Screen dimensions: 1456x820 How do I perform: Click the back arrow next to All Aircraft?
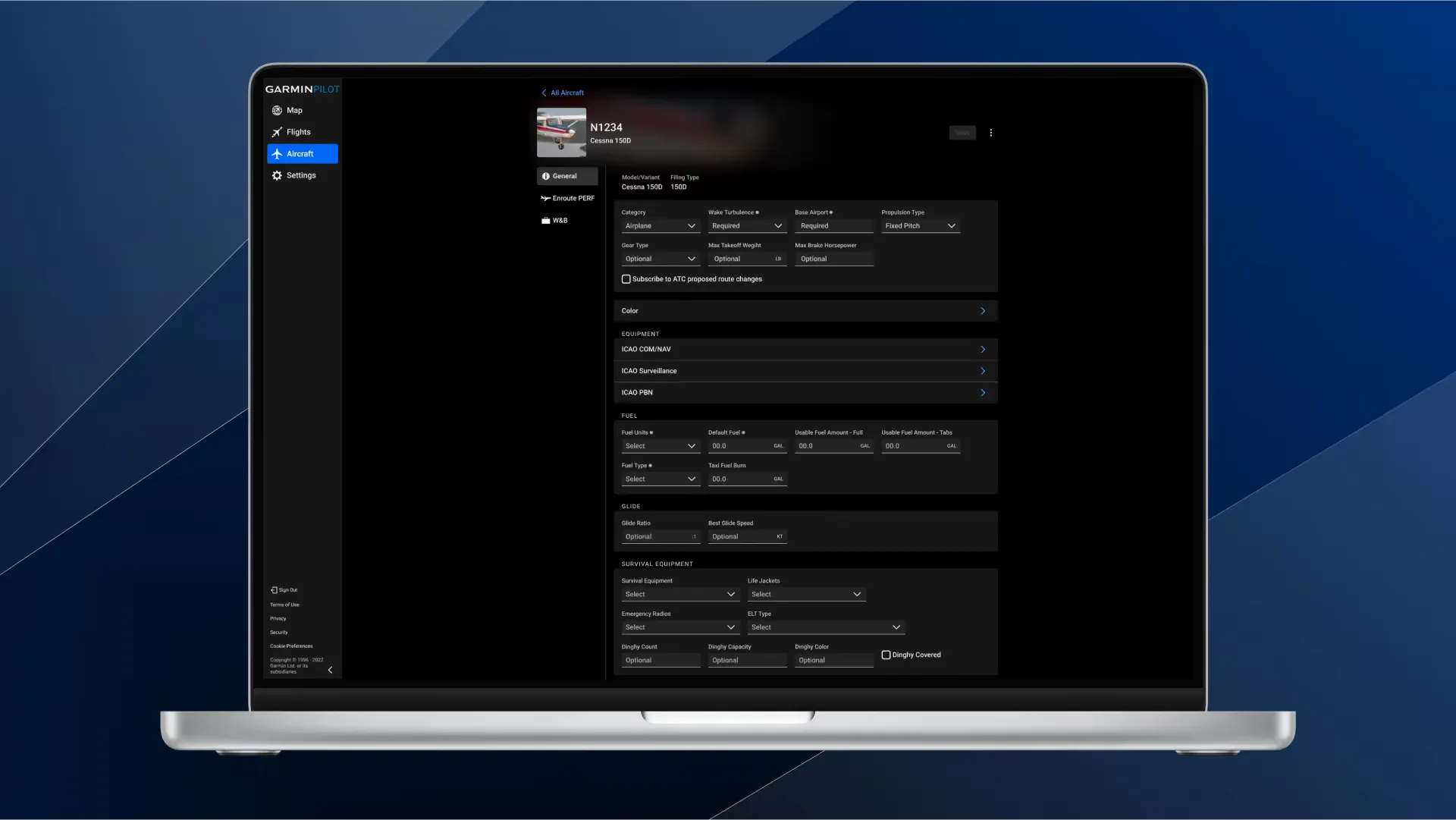[544, 93]
